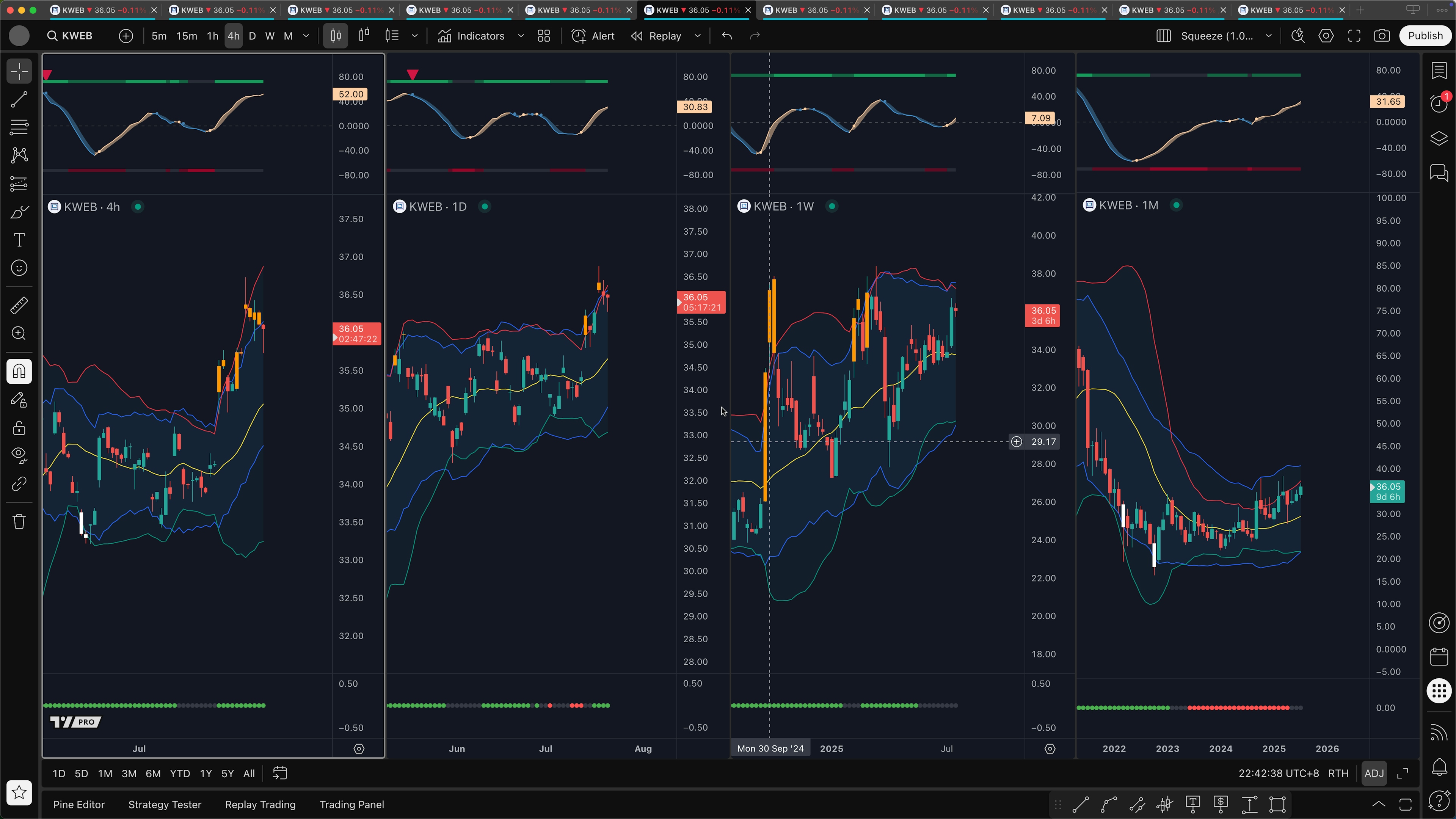The height and width of the screenshot is (819, 1456).
Task: Toggle the ADJ adjusted data button
Action: pyautogui.click(x=1374, y=773)
